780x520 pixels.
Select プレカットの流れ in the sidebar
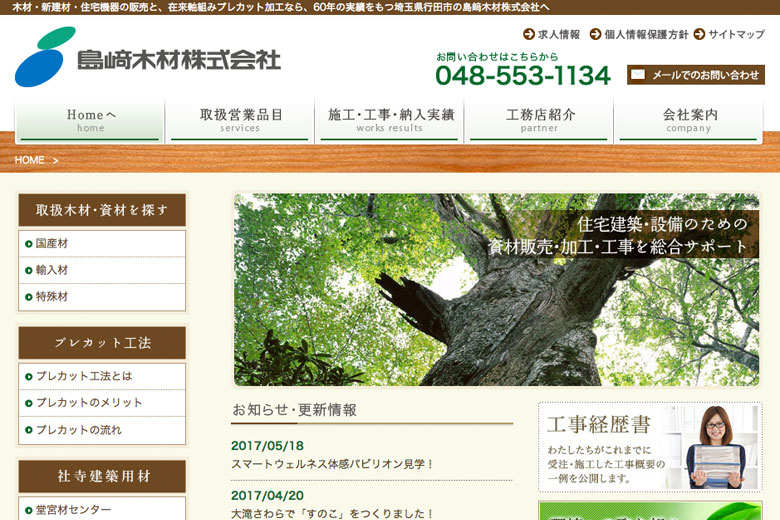(x=78, y=430)
